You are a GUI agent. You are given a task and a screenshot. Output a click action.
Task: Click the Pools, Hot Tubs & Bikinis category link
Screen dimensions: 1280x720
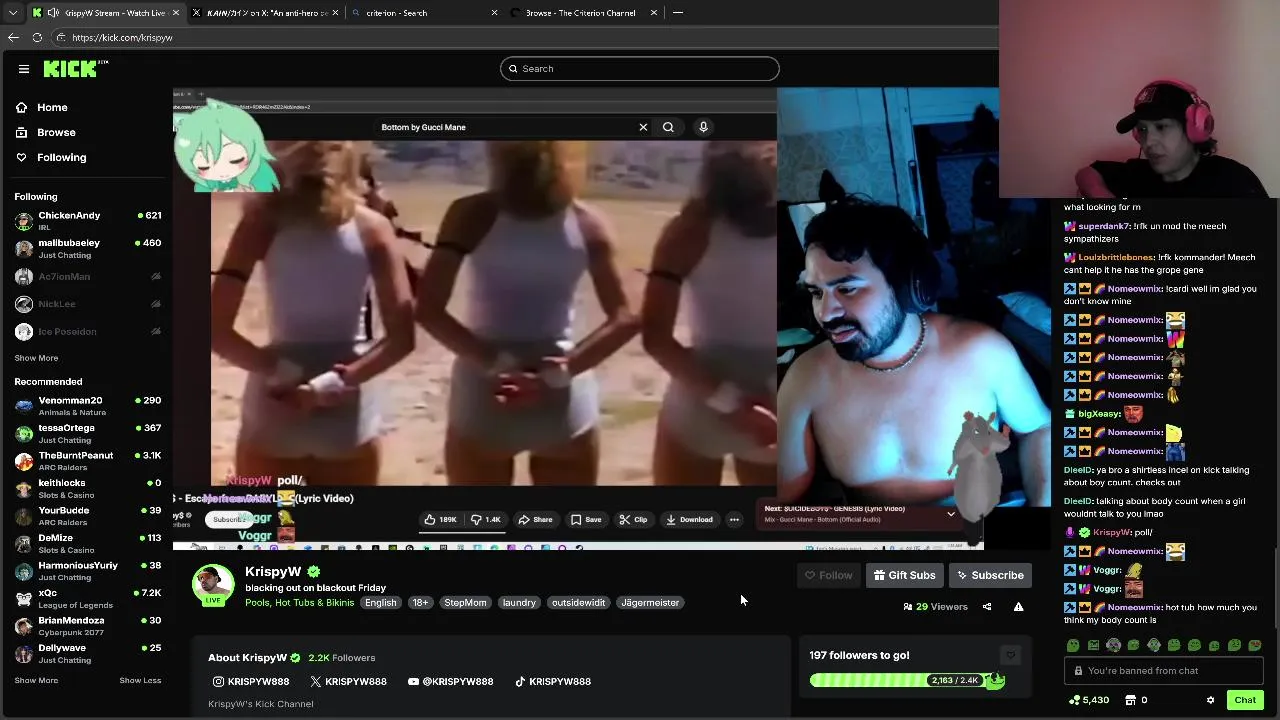(x=299, y=603)
